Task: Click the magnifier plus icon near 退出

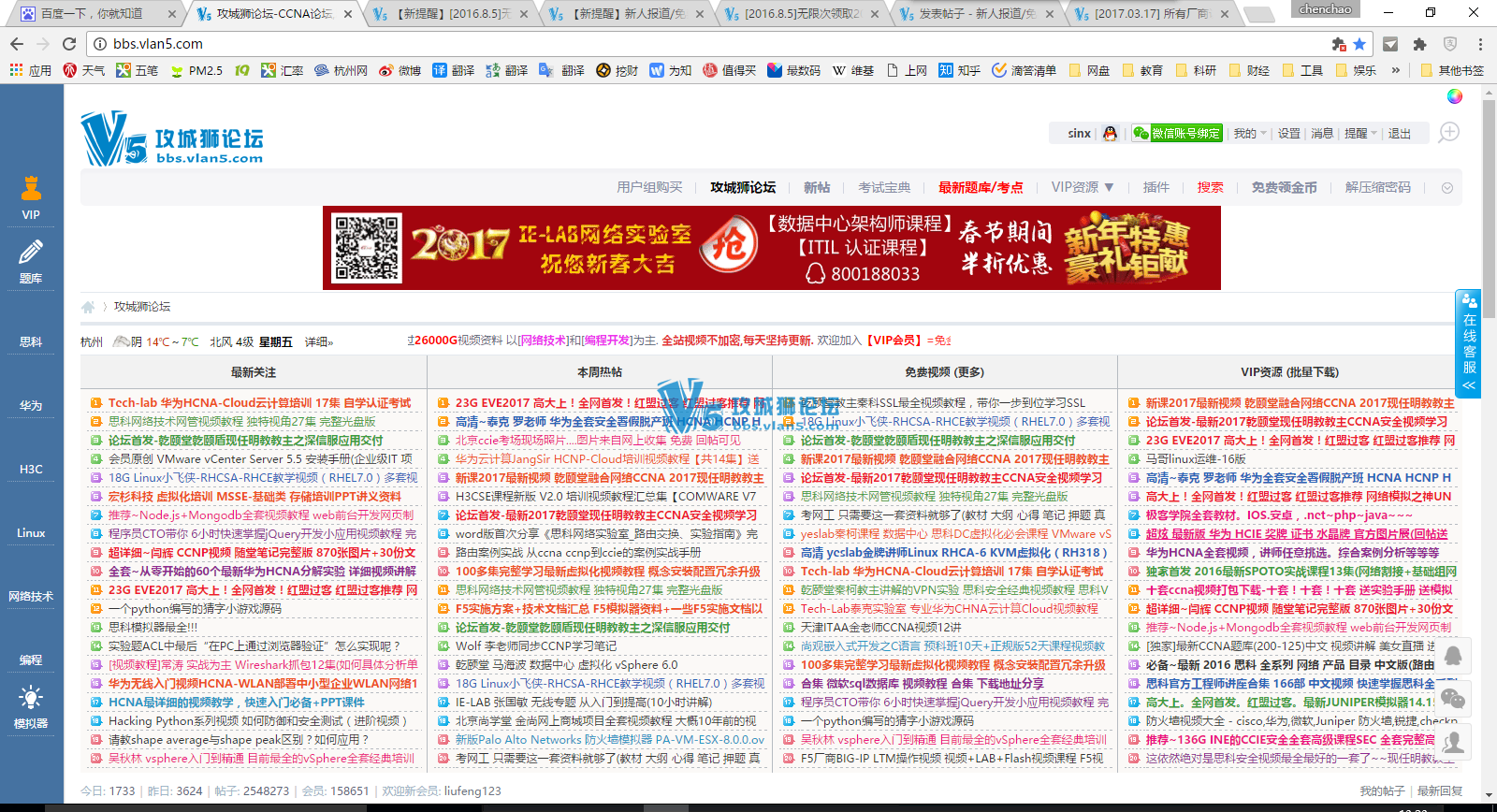Action: point(1448,132)
